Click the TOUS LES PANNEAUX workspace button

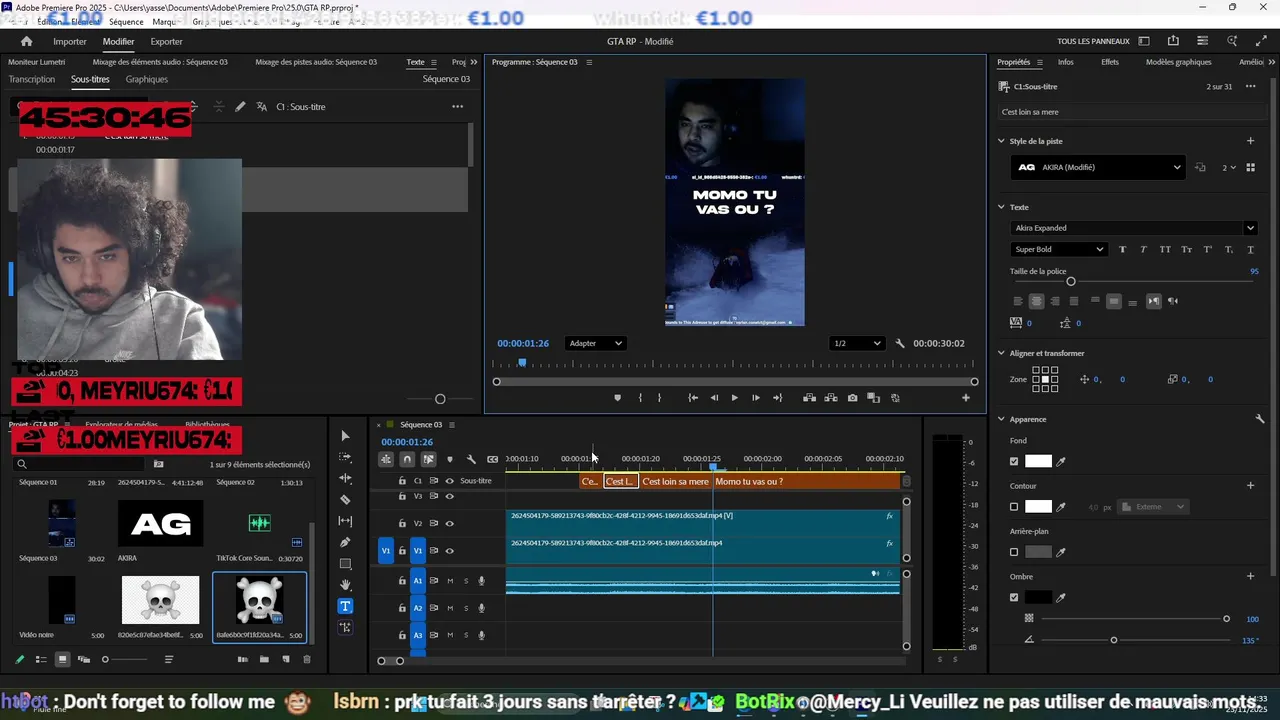tap(1093, 41)
